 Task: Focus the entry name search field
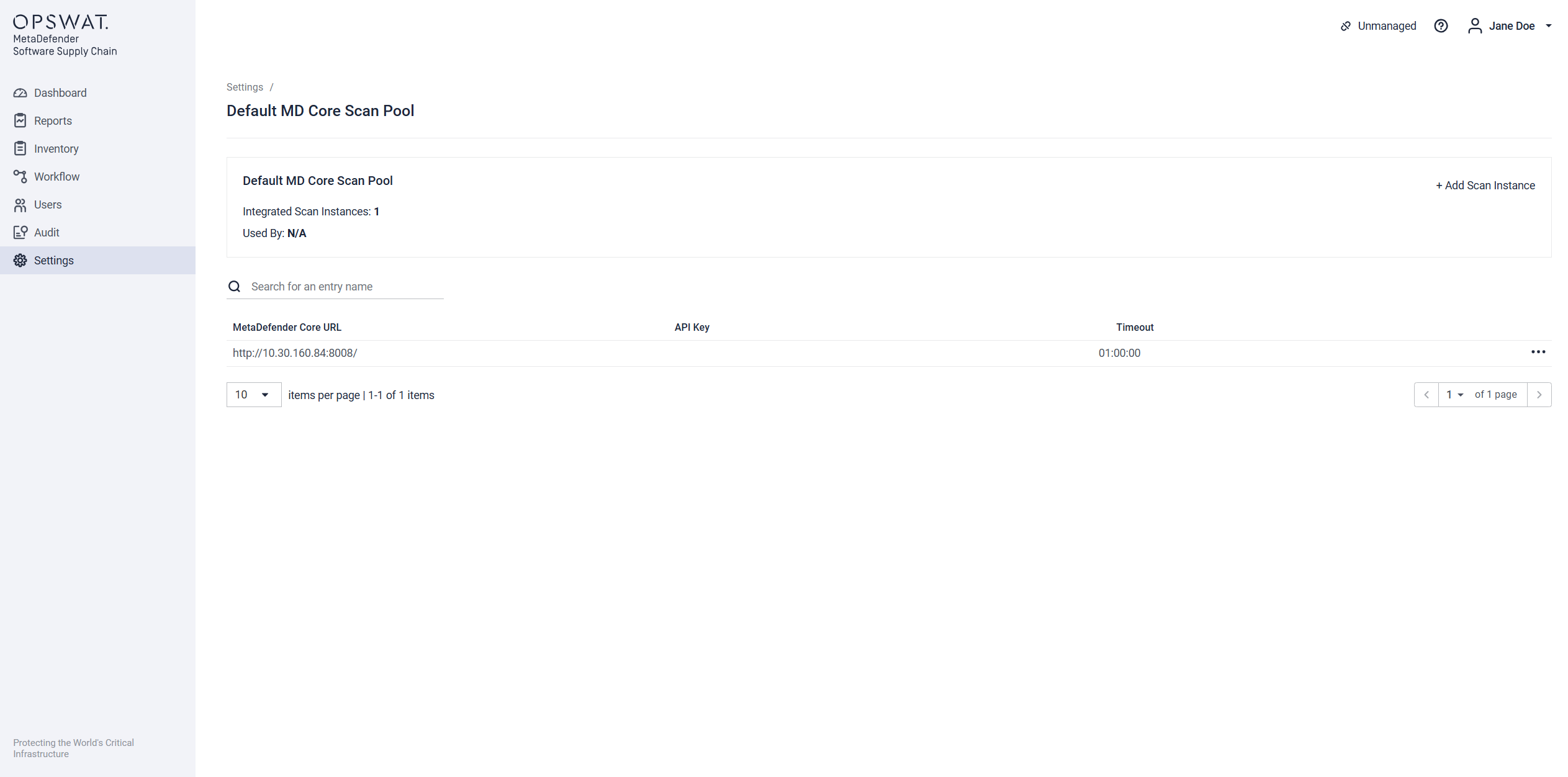(x=346, y=287)
